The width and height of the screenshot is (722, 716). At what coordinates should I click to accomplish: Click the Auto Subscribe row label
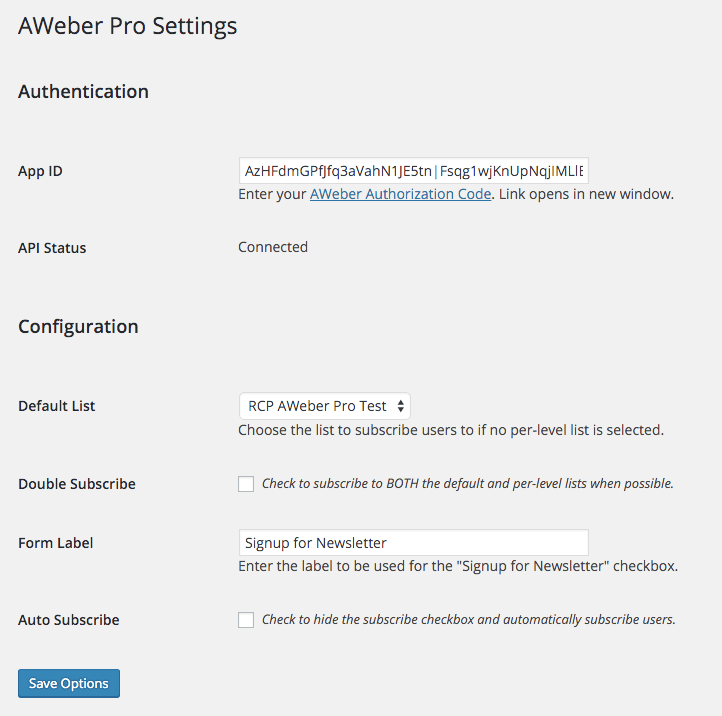point(69,620)
